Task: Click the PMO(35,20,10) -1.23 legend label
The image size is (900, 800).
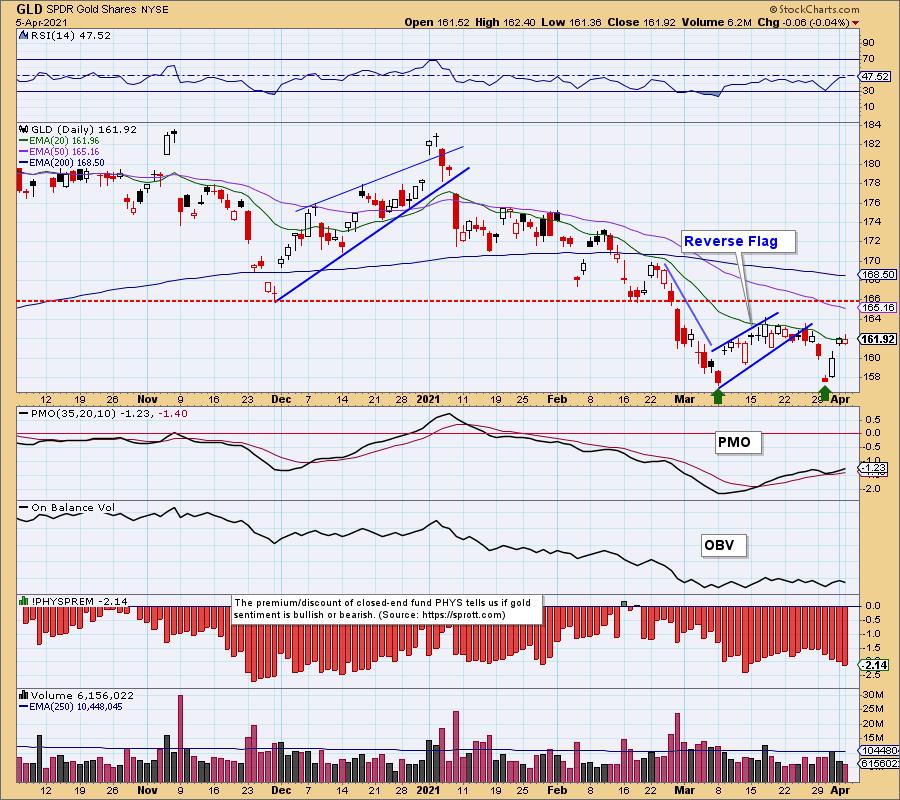Action: (87, 414)
